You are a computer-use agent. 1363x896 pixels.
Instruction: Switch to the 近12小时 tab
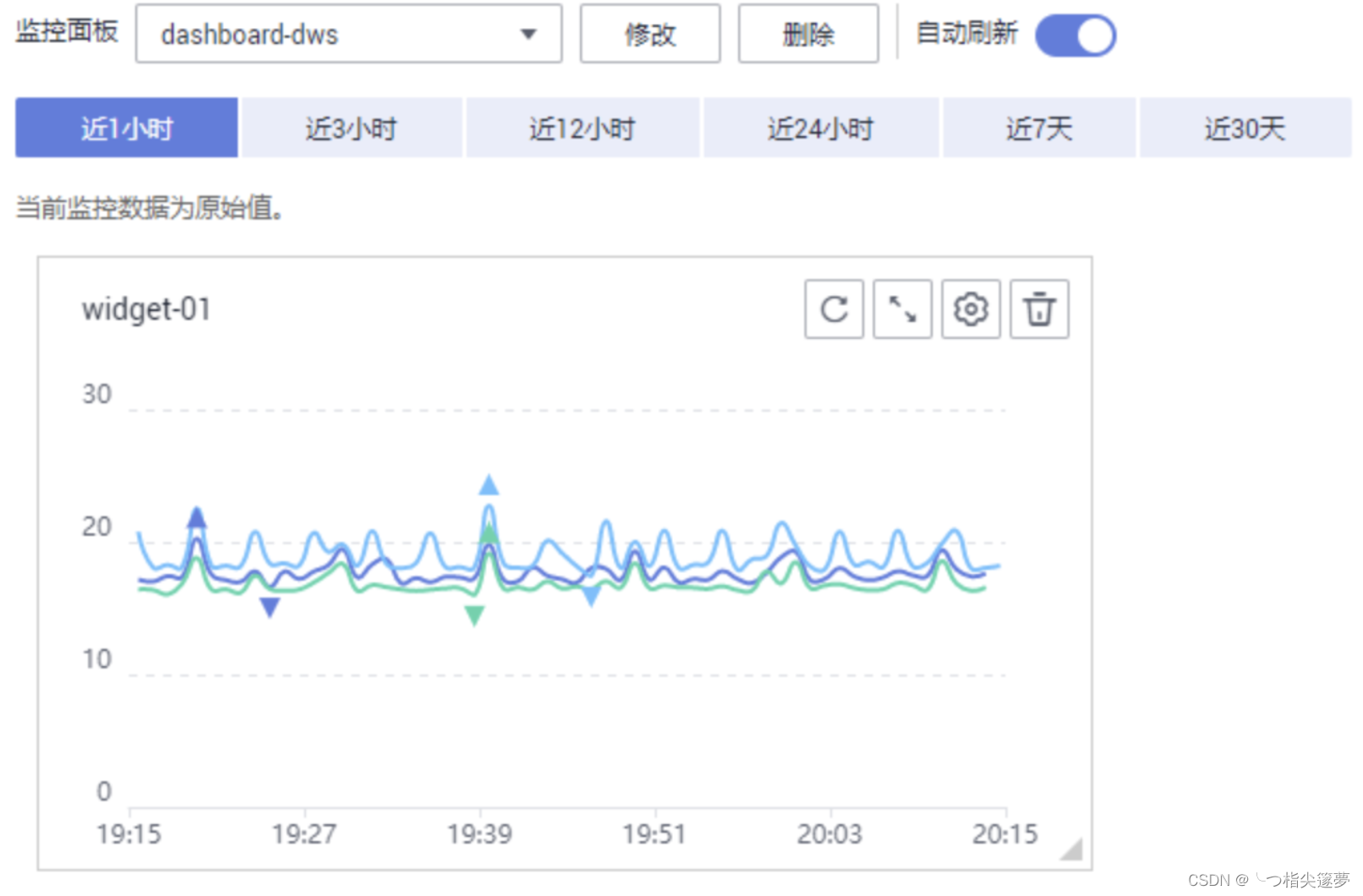(x=583, y=128)
